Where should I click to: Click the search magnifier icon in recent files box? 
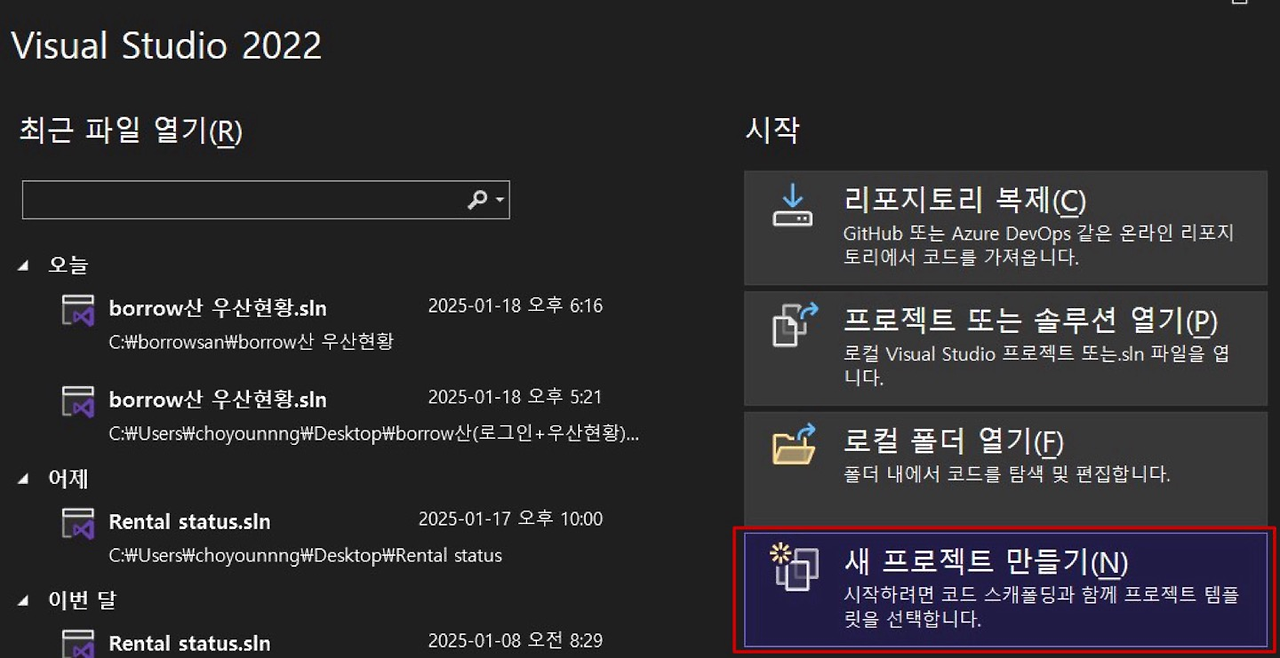click(478, 200)
